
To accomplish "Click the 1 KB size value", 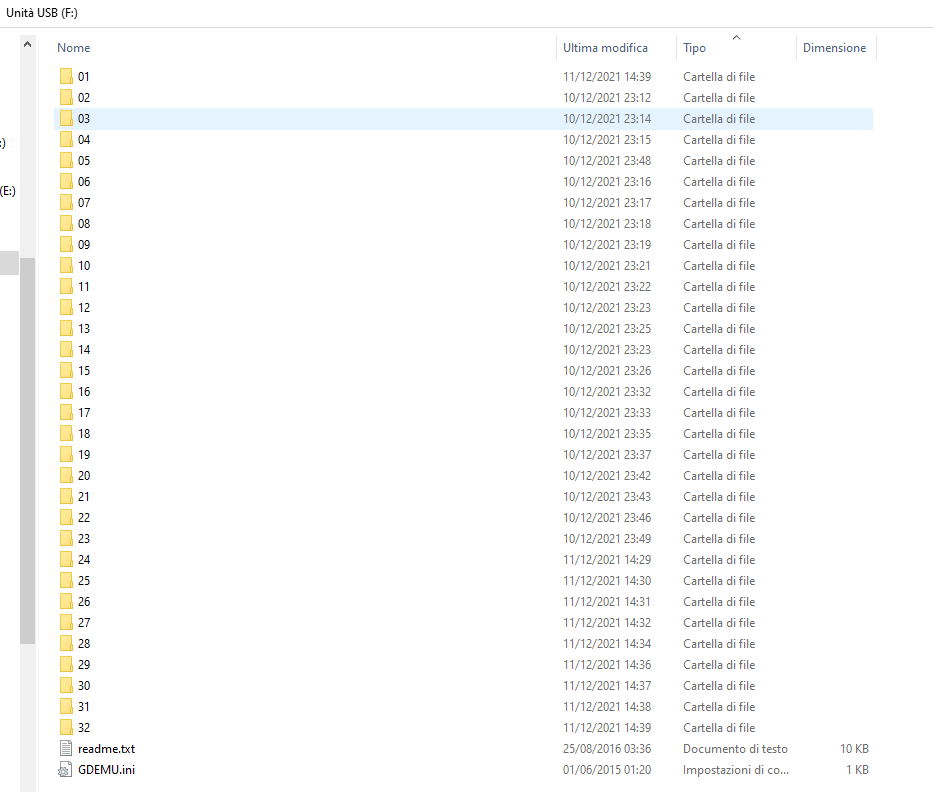I will click(857, 769).
